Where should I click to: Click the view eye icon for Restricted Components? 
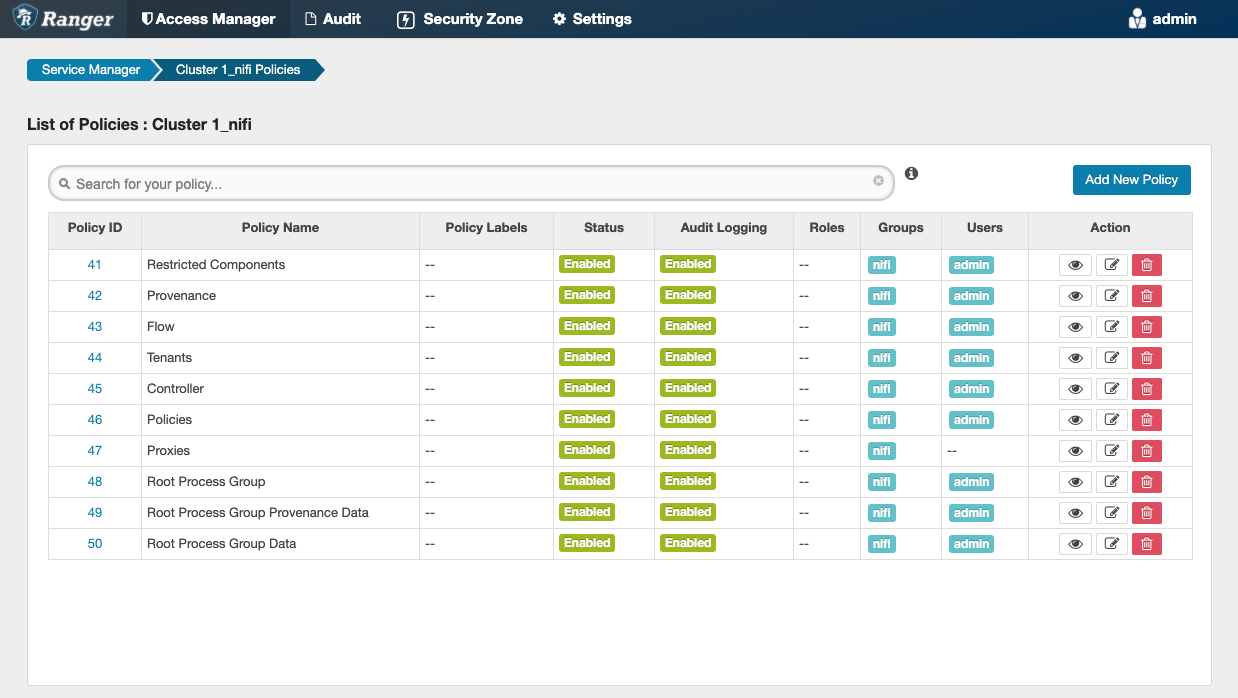coord(1075,265)
